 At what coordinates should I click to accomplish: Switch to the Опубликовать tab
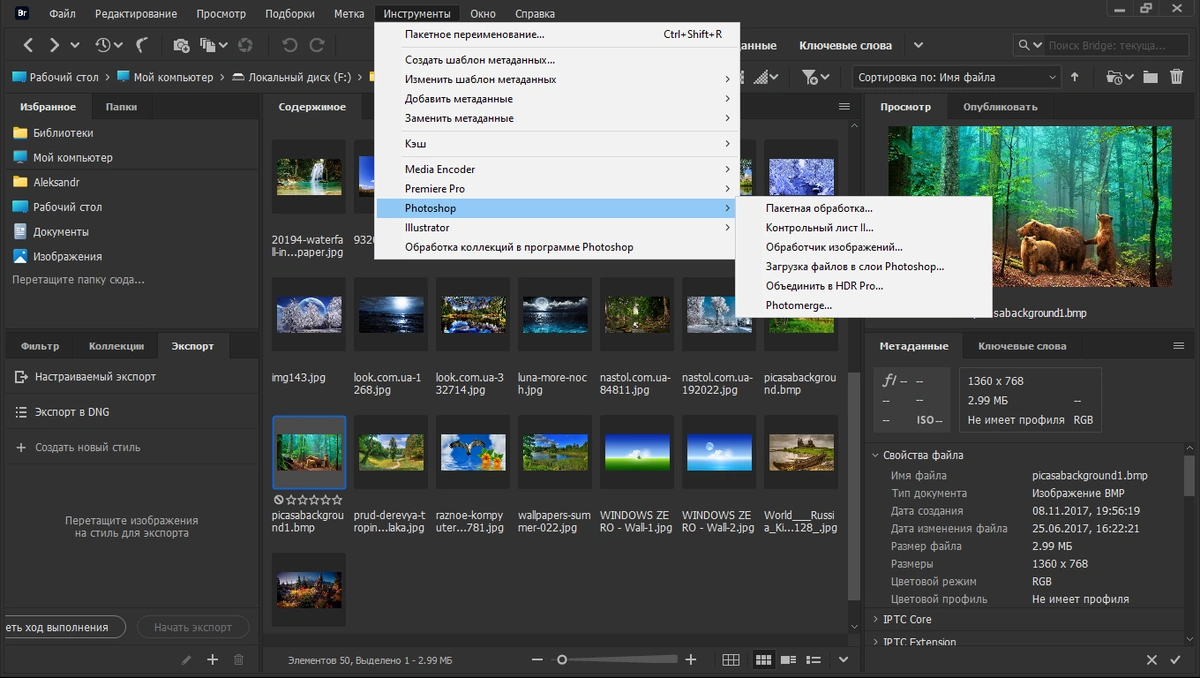[x=1000, y=107]
